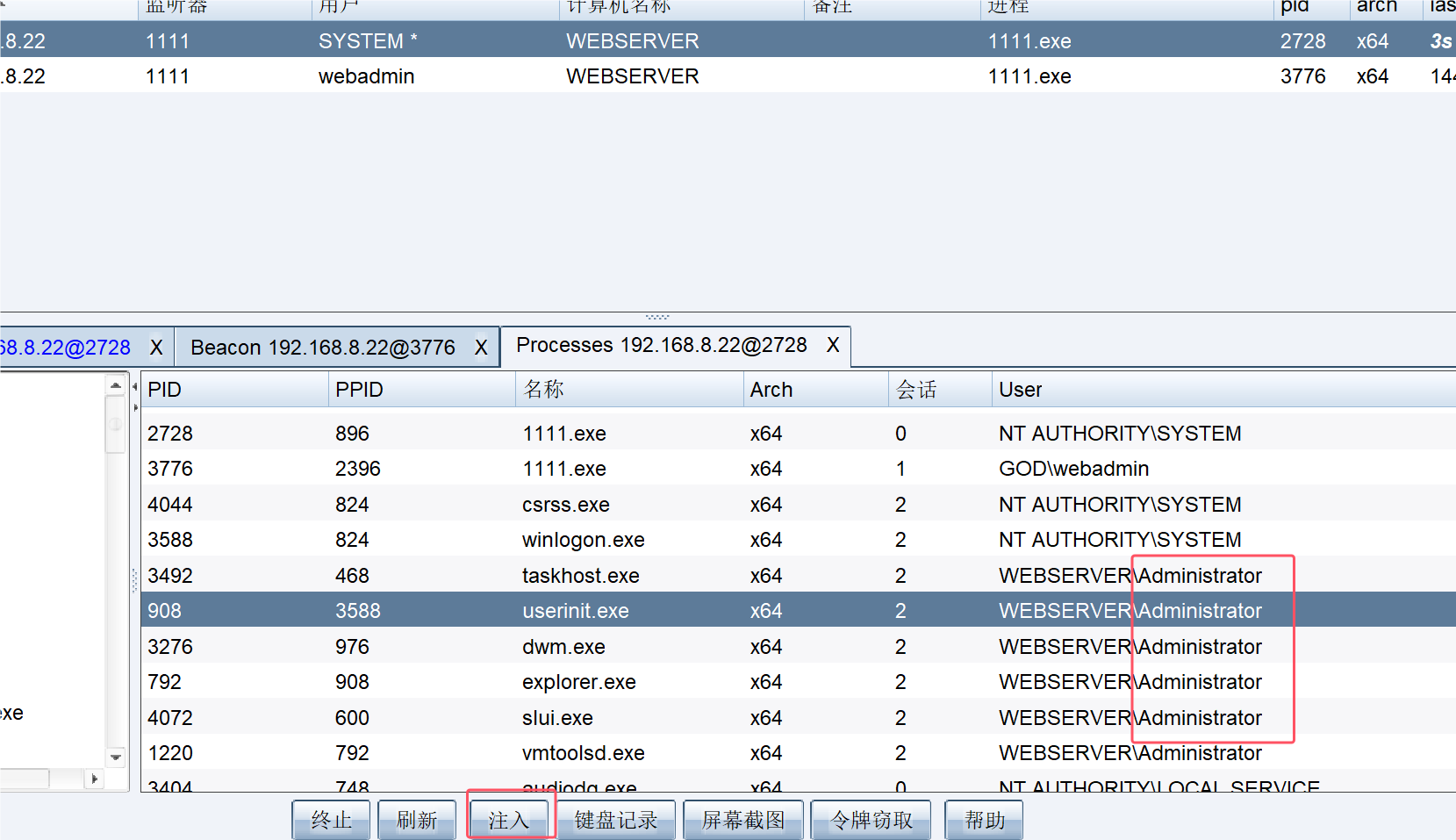
Task: Sort the process list by PID column
Action: pos(233,390)
